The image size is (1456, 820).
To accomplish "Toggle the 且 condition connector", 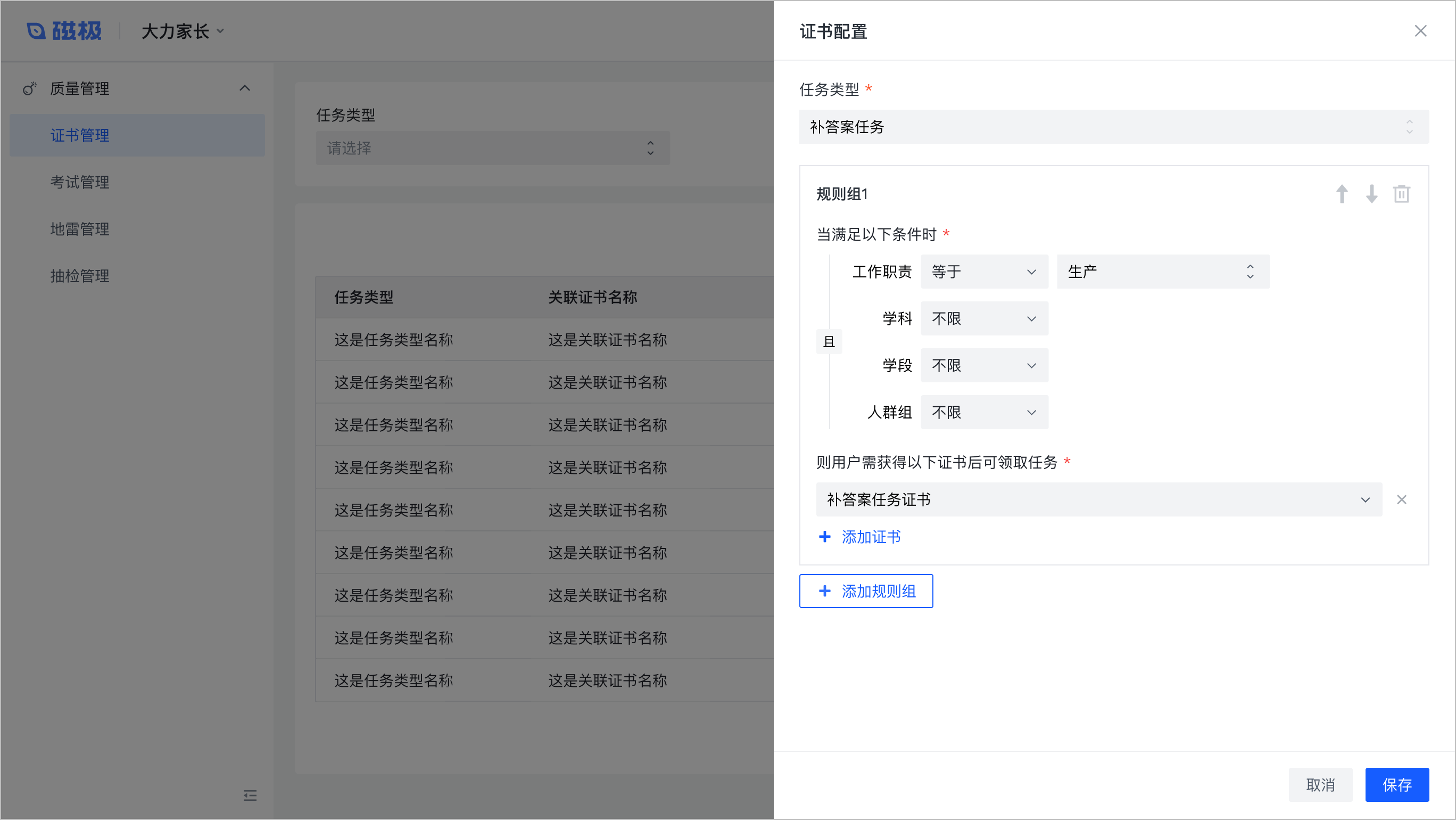I will pyautogui.click(x=829, y=341).
